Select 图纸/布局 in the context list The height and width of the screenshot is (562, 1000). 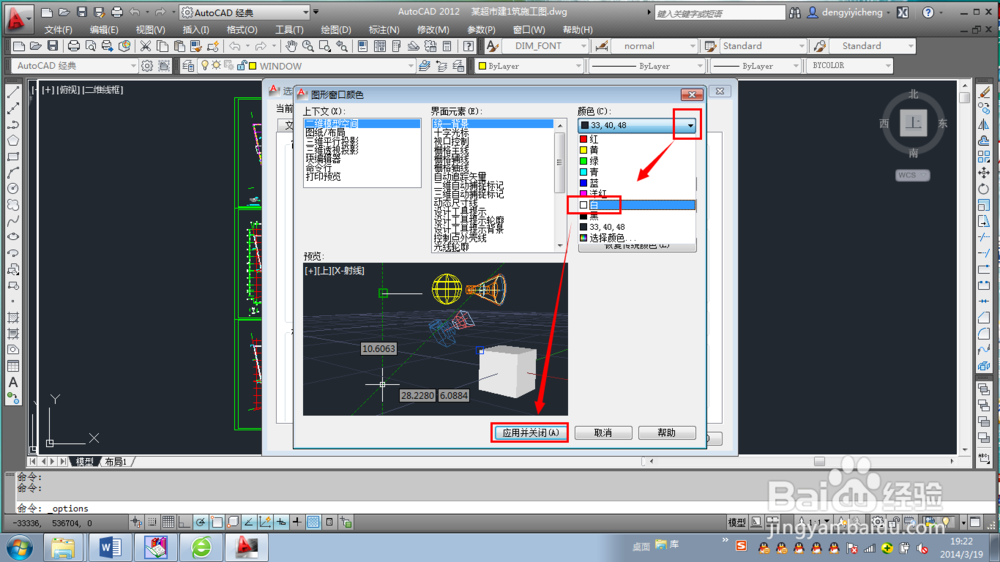click(326, 132)
